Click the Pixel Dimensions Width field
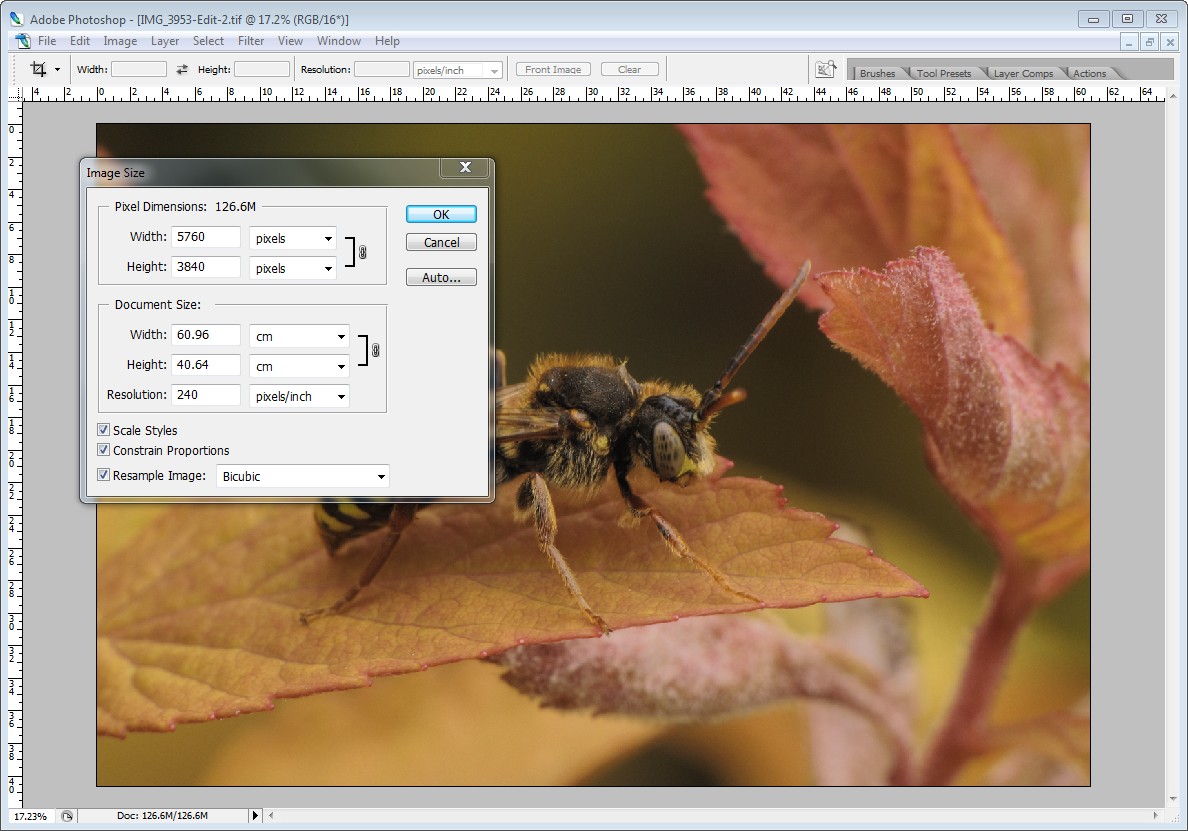Screen dimensions: 1188x831 tap(206, 237)
